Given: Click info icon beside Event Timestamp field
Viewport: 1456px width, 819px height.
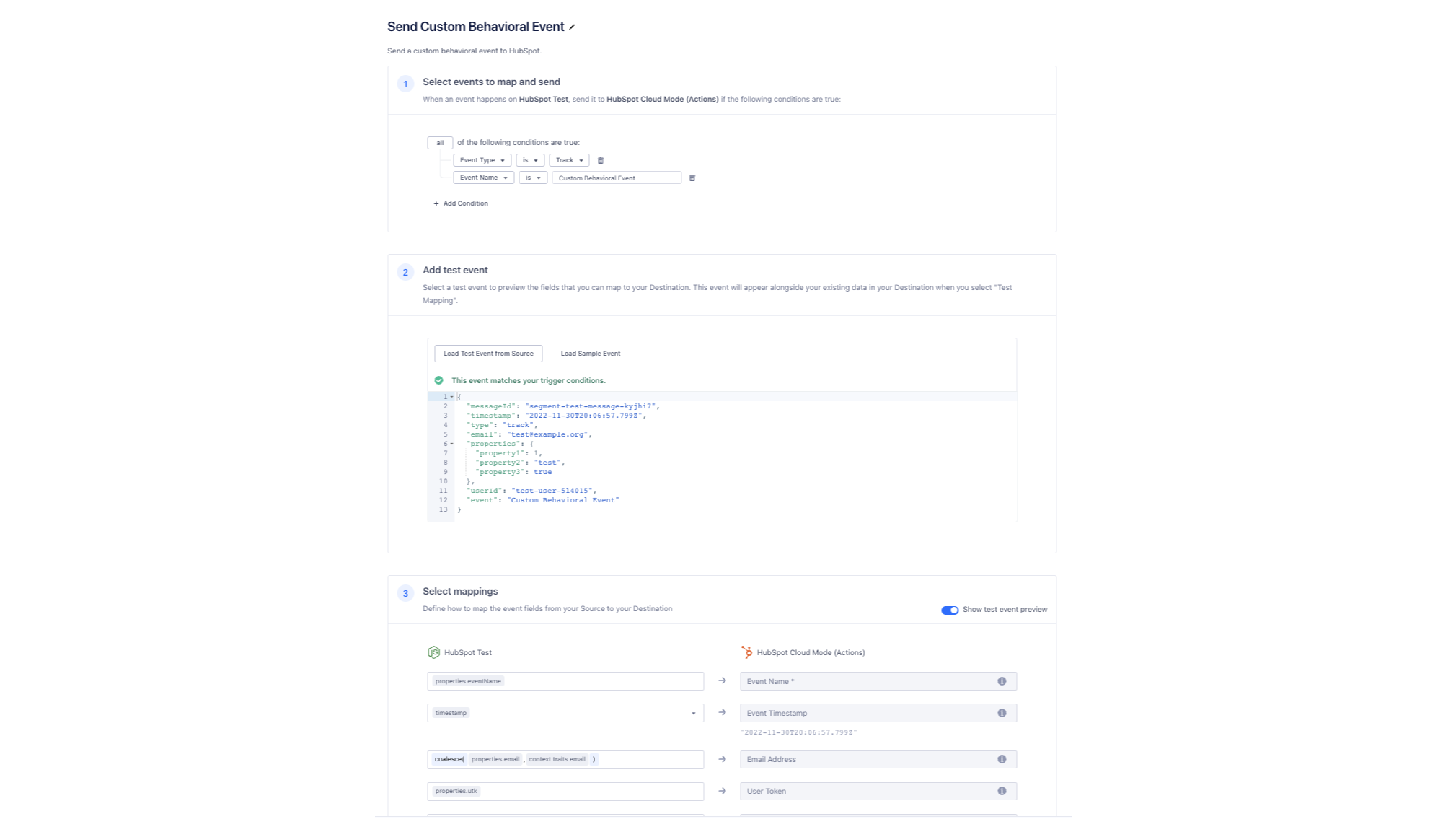Looking at the screenshot, I should point(1002,712).
